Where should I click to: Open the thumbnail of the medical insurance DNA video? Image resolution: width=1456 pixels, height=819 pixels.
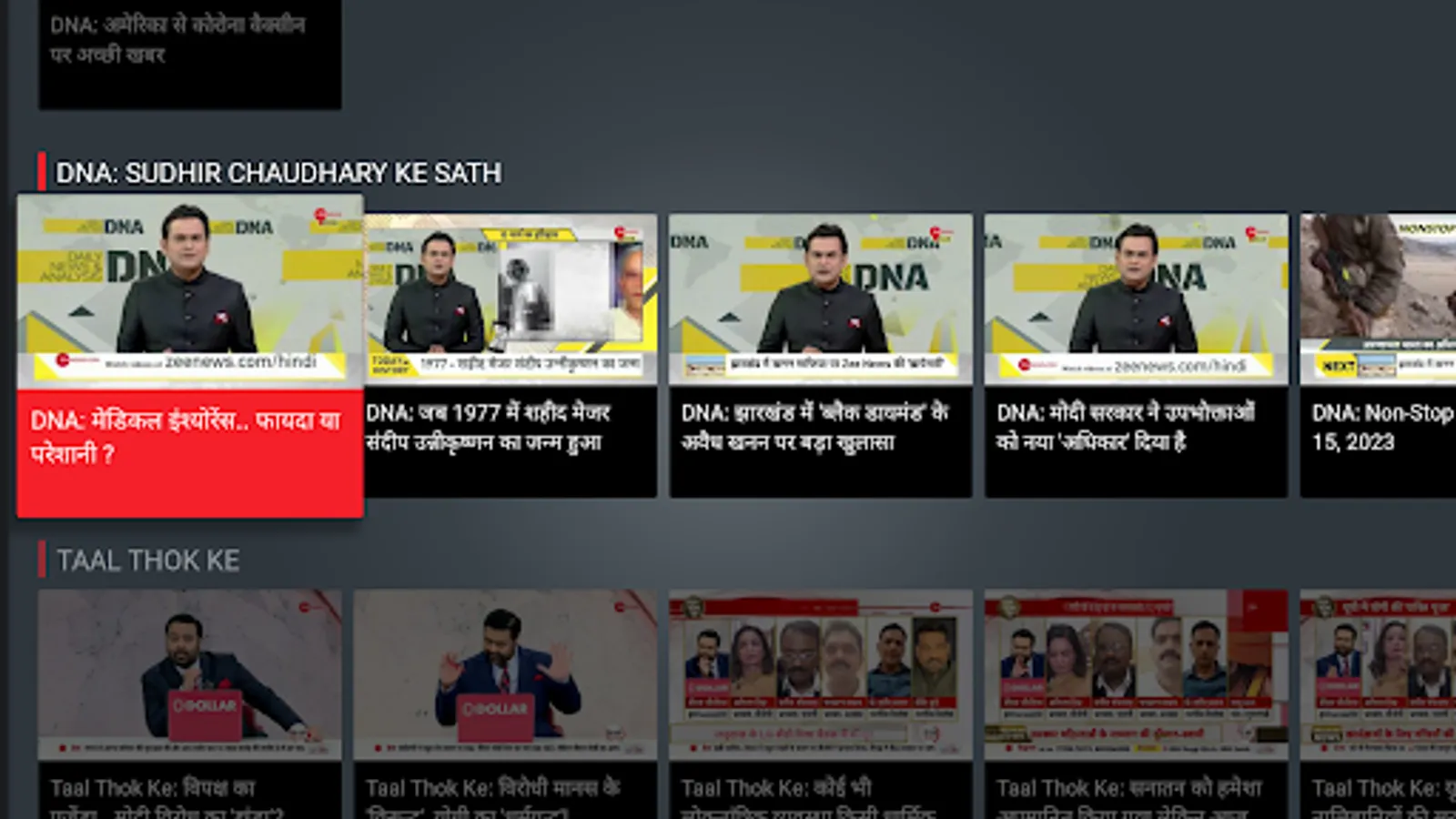tap(190, 292)
